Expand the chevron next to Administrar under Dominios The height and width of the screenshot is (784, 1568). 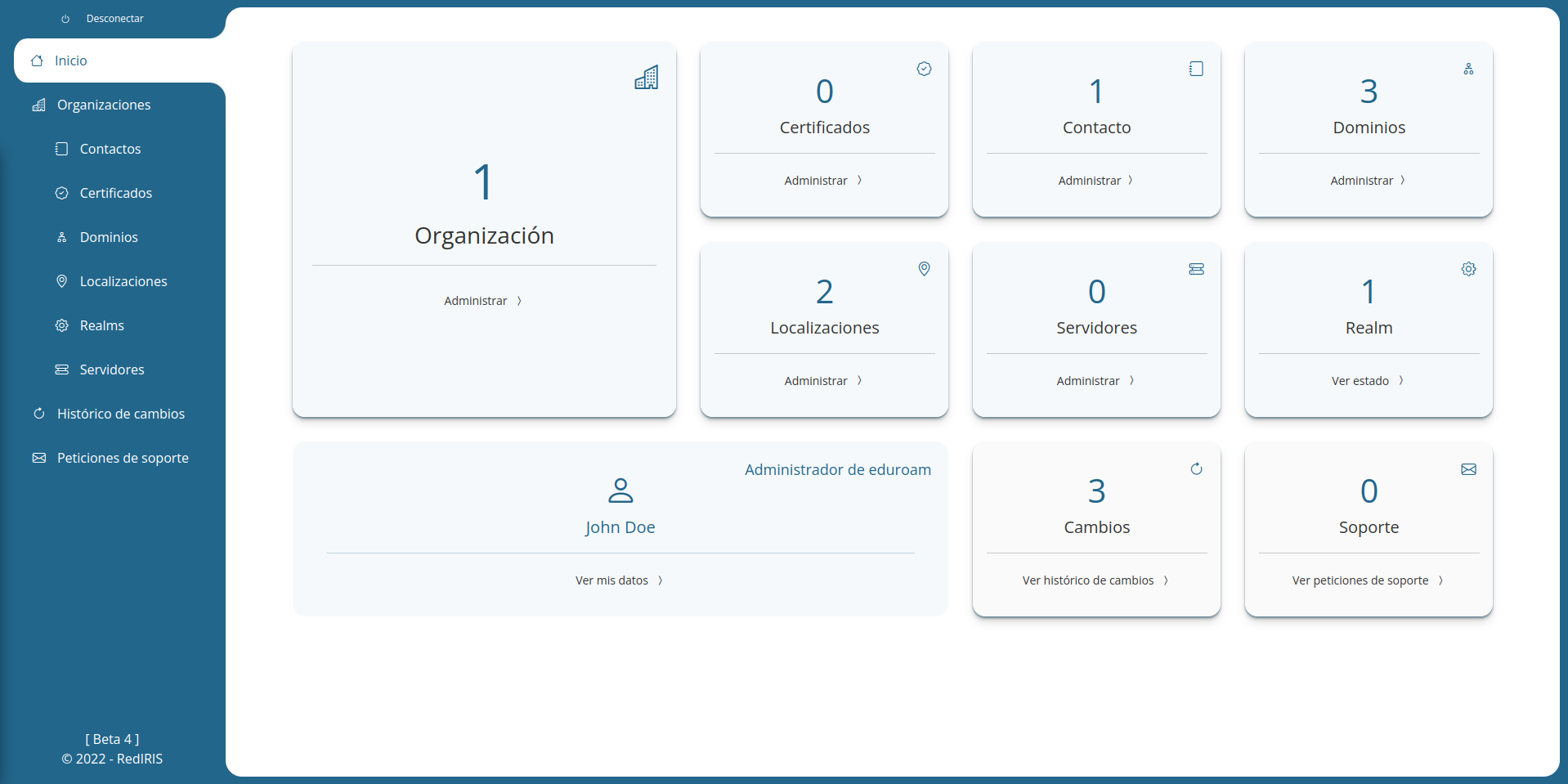pyautogui.click(x=1403, y=180)
